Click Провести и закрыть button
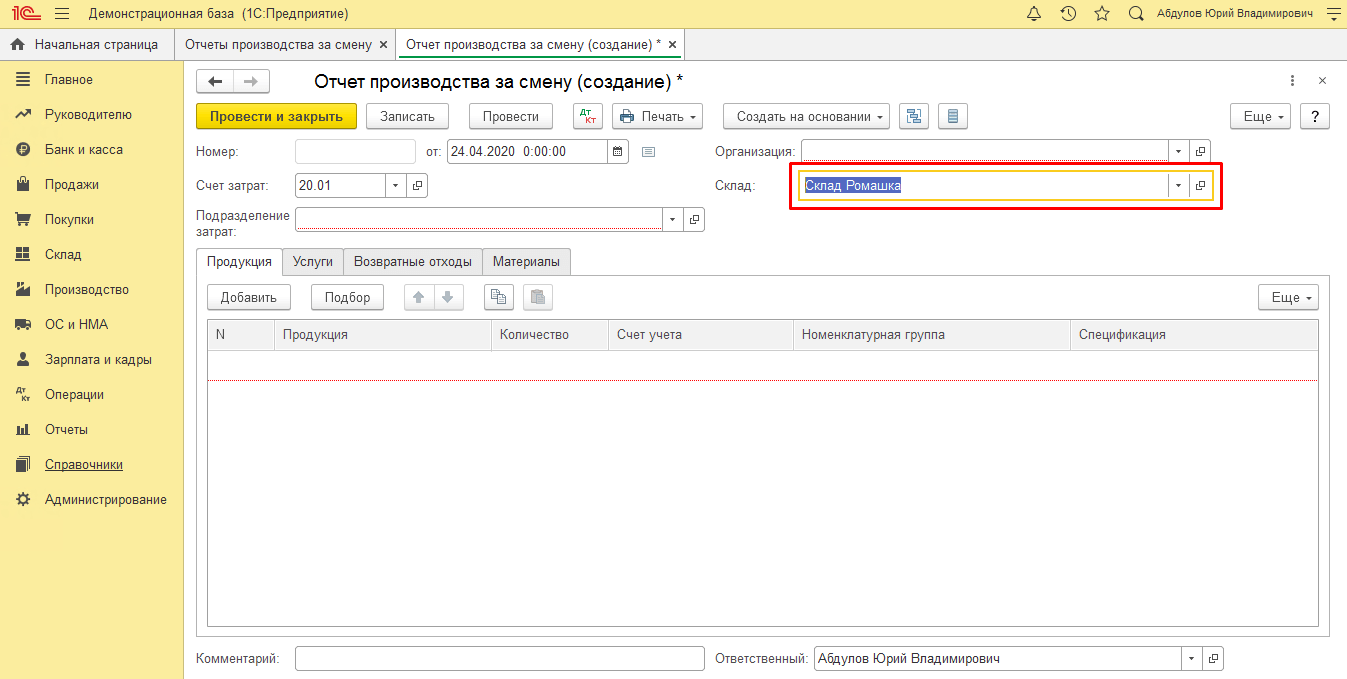The width and height of the screenshot is (1347, 679). [x=276, y=116]
